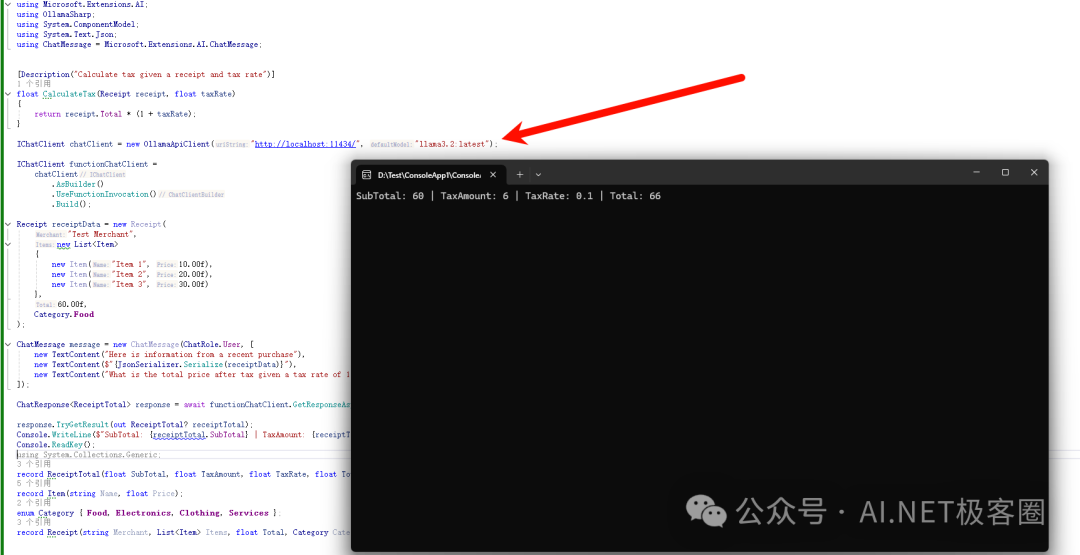Select the D:\Test\ConsoleApp1 console tab
Viewport: 1080px width, 555px height.
click(x=430, y=175)
